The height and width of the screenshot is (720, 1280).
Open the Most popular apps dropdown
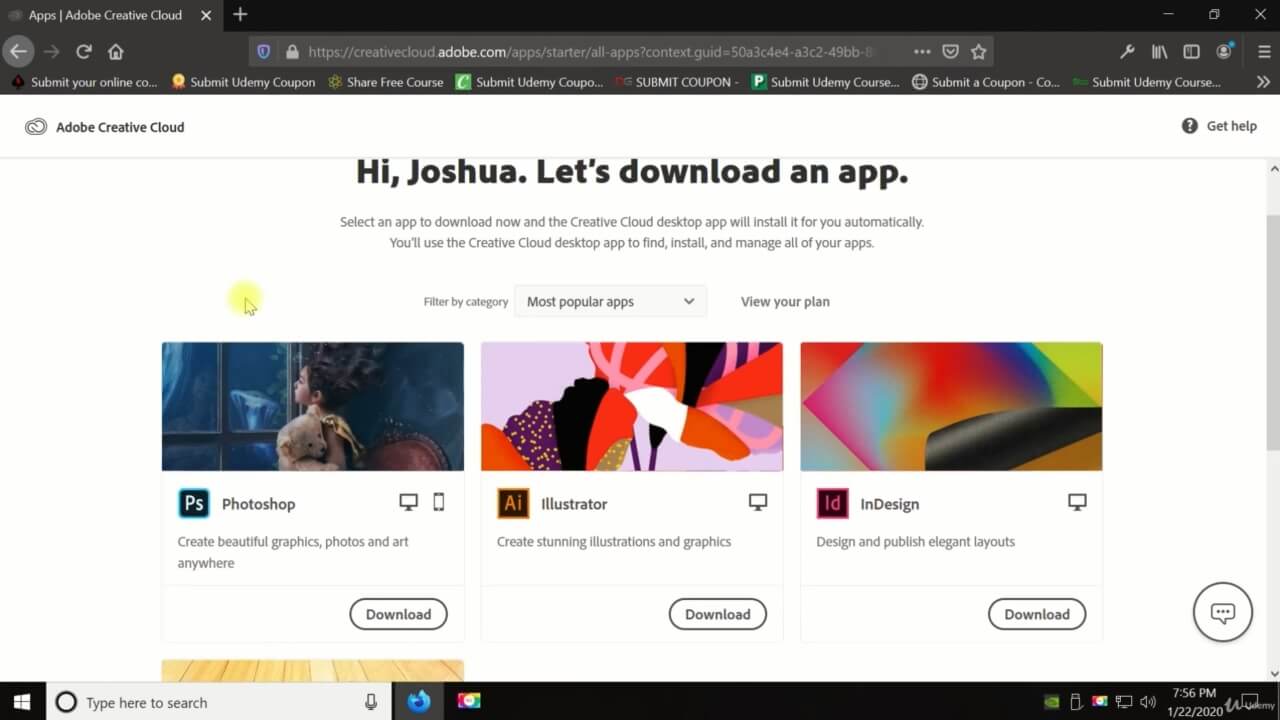pos(610,301)
